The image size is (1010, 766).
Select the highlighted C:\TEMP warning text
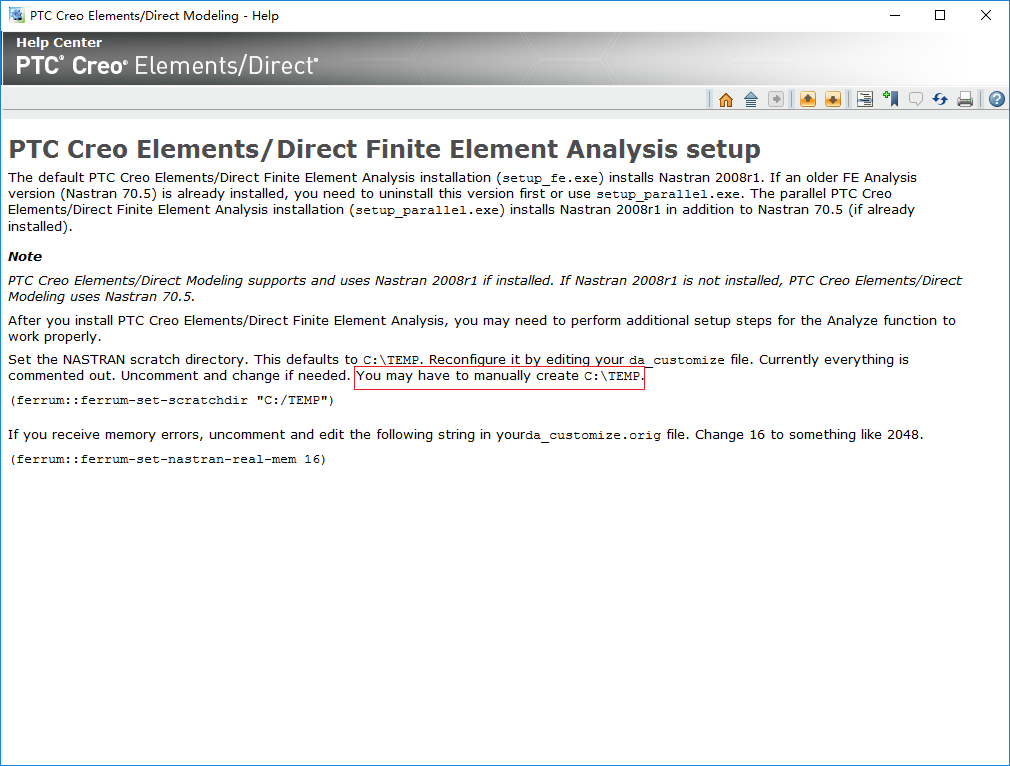tap(498, 376)
